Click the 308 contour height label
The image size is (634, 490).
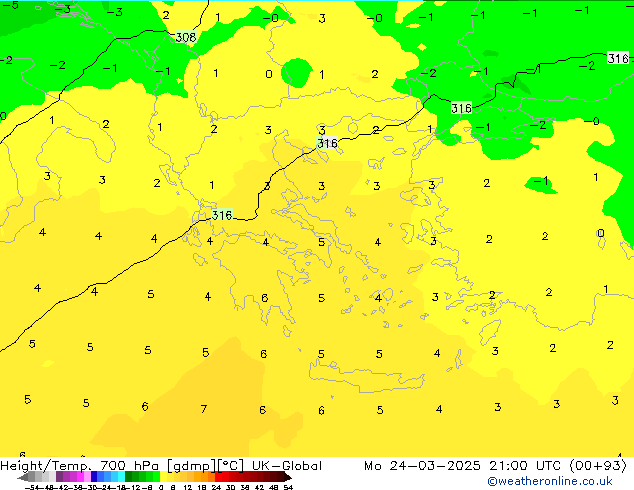[x=186, y=37]
